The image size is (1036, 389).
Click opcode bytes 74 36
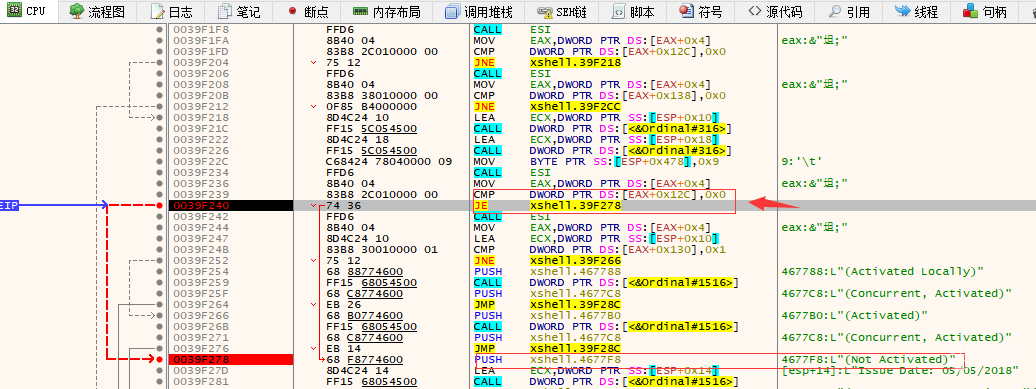point(344,205)
